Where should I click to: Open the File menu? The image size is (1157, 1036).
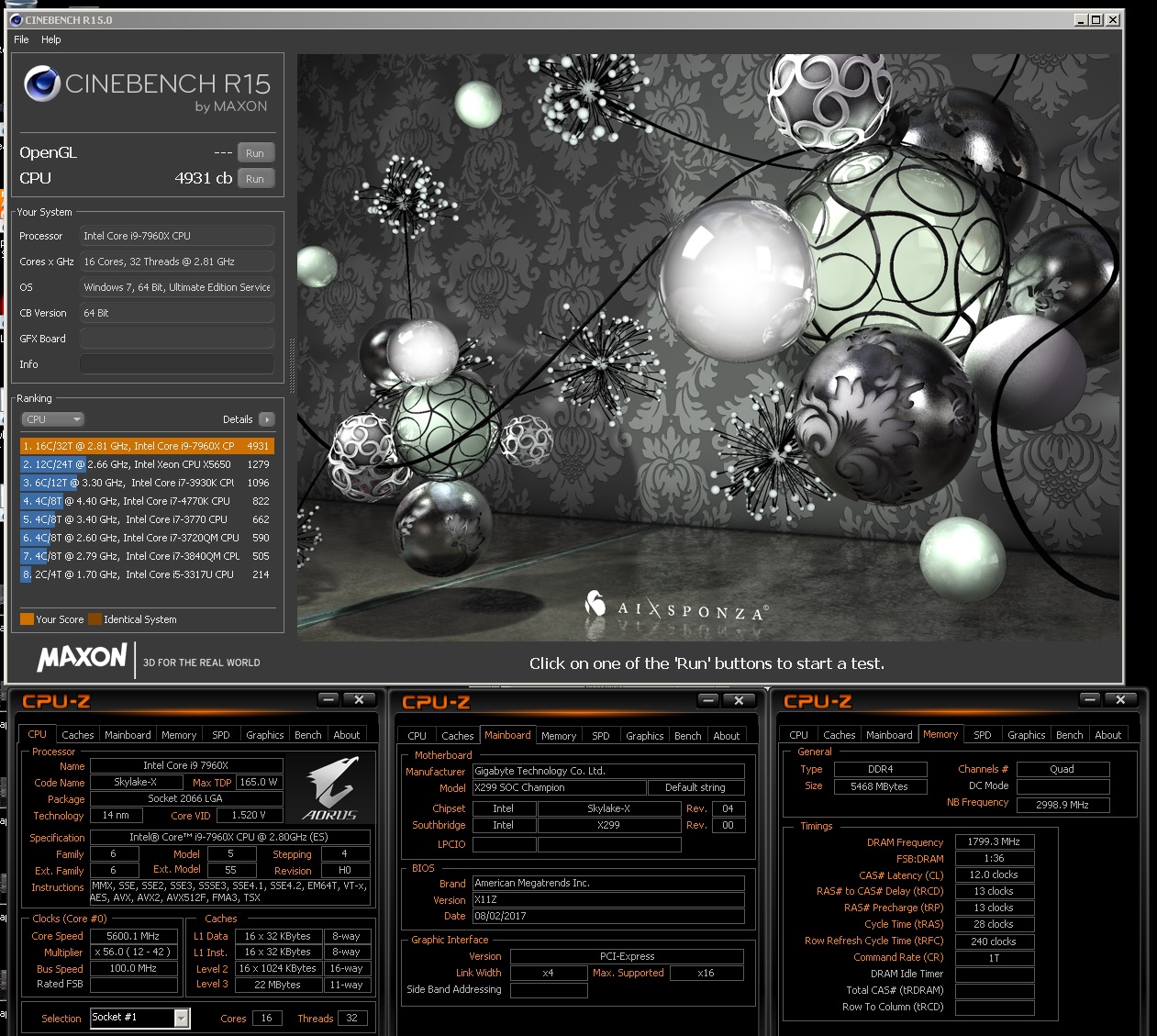click(x=21, y=39)
